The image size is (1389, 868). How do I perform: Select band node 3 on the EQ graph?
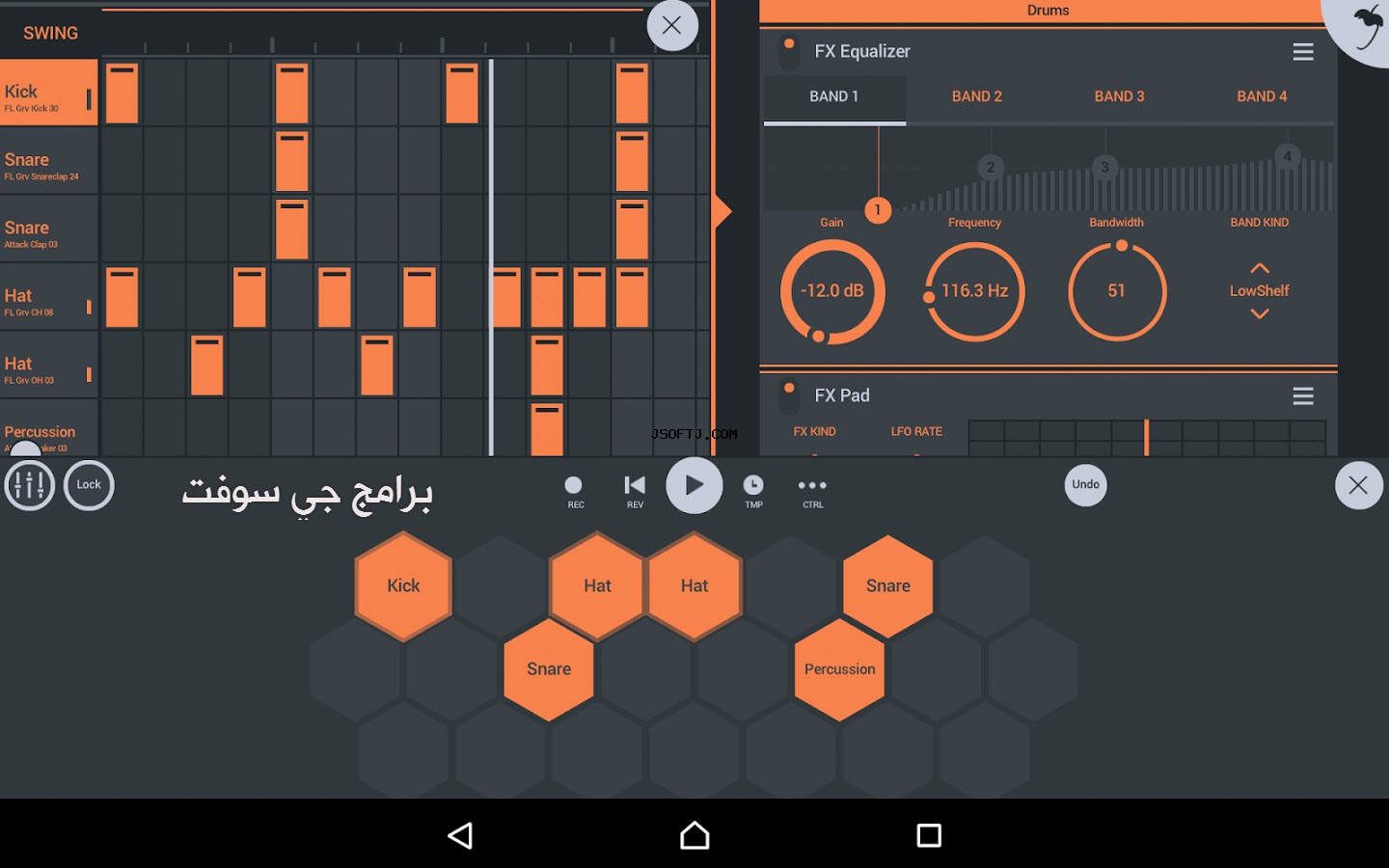[1105, 167]
